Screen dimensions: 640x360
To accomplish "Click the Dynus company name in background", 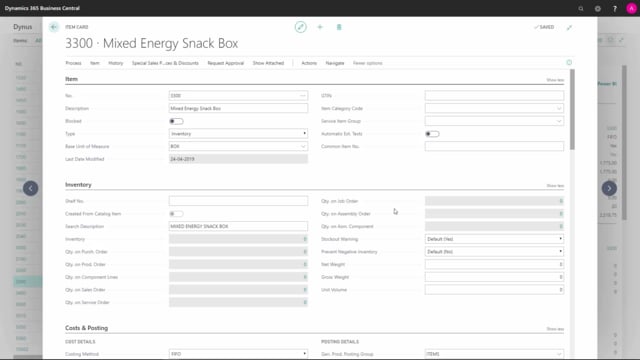I will point(22,27).
